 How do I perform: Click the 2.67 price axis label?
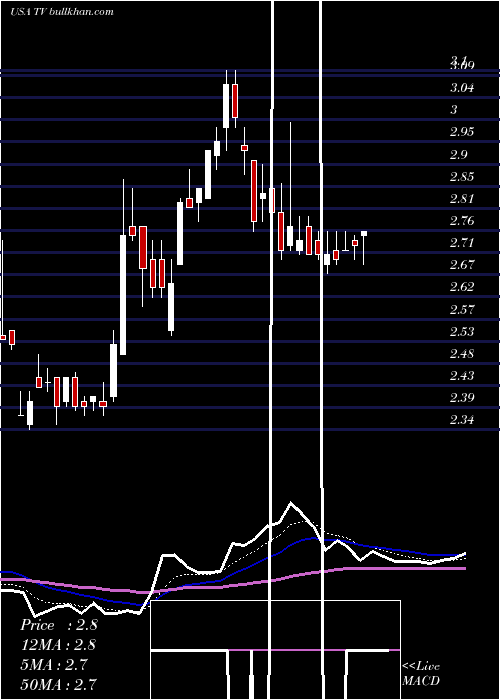point(462,264)
